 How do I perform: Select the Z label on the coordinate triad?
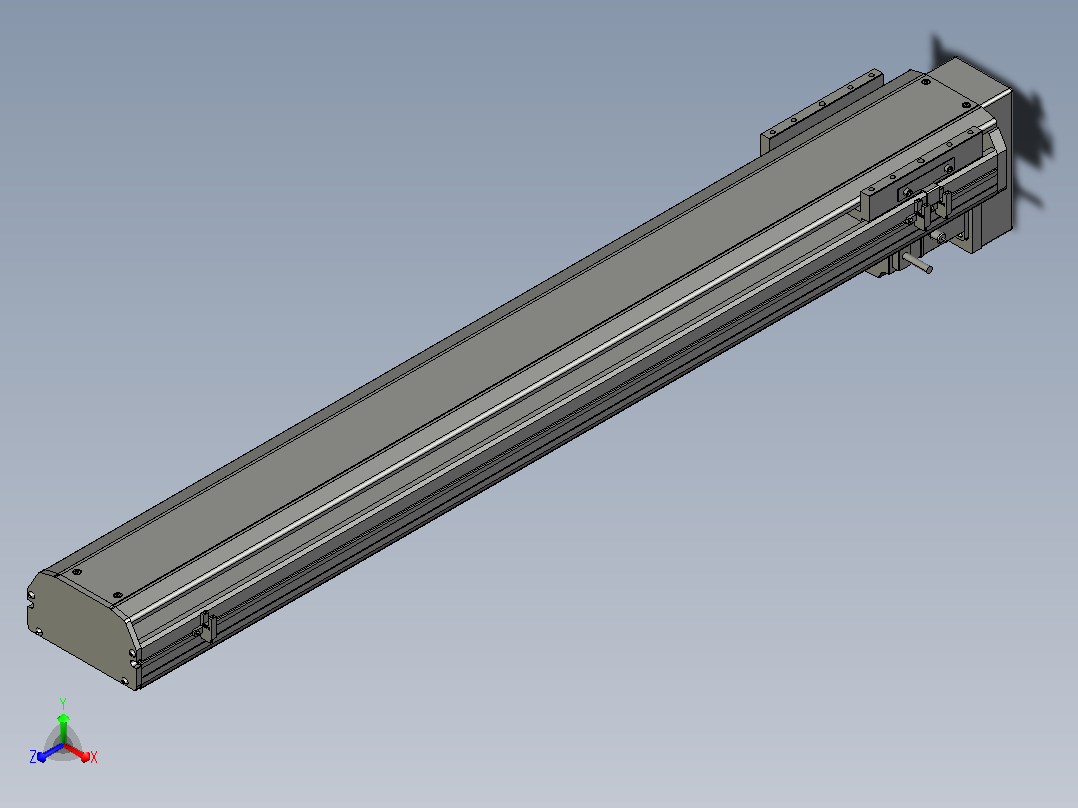tap(32, 756)
